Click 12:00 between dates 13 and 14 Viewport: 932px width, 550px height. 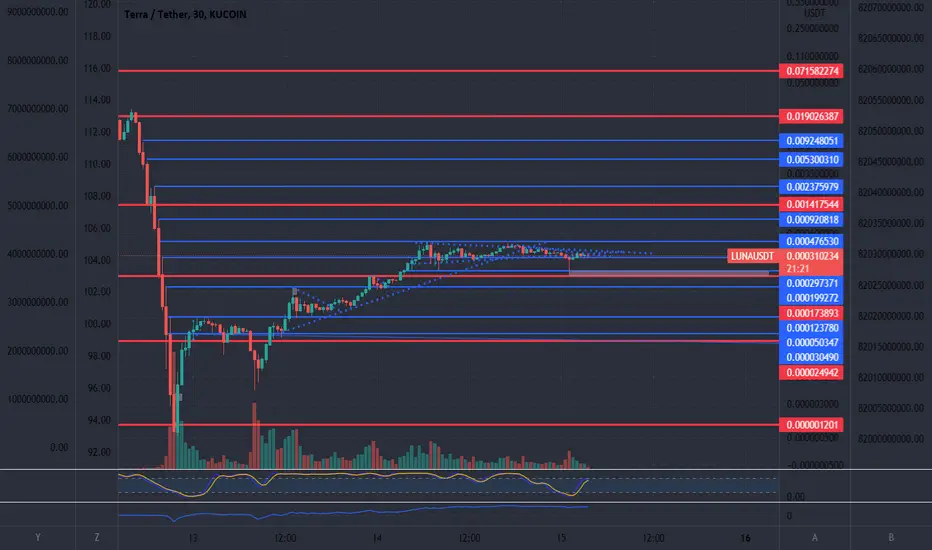click(x=285, y=538)
